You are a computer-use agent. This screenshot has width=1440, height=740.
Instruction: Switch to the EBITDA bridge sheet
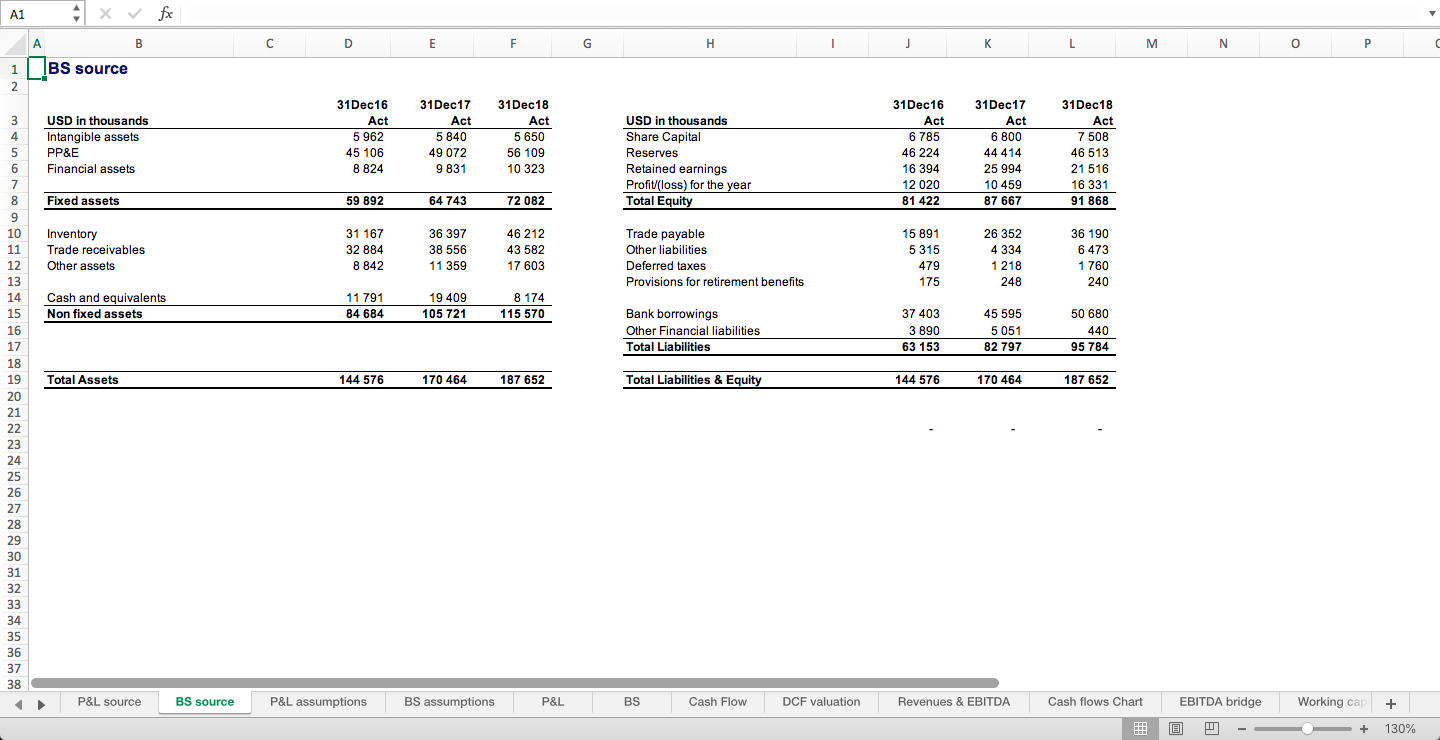click(x=1220, y=701)
